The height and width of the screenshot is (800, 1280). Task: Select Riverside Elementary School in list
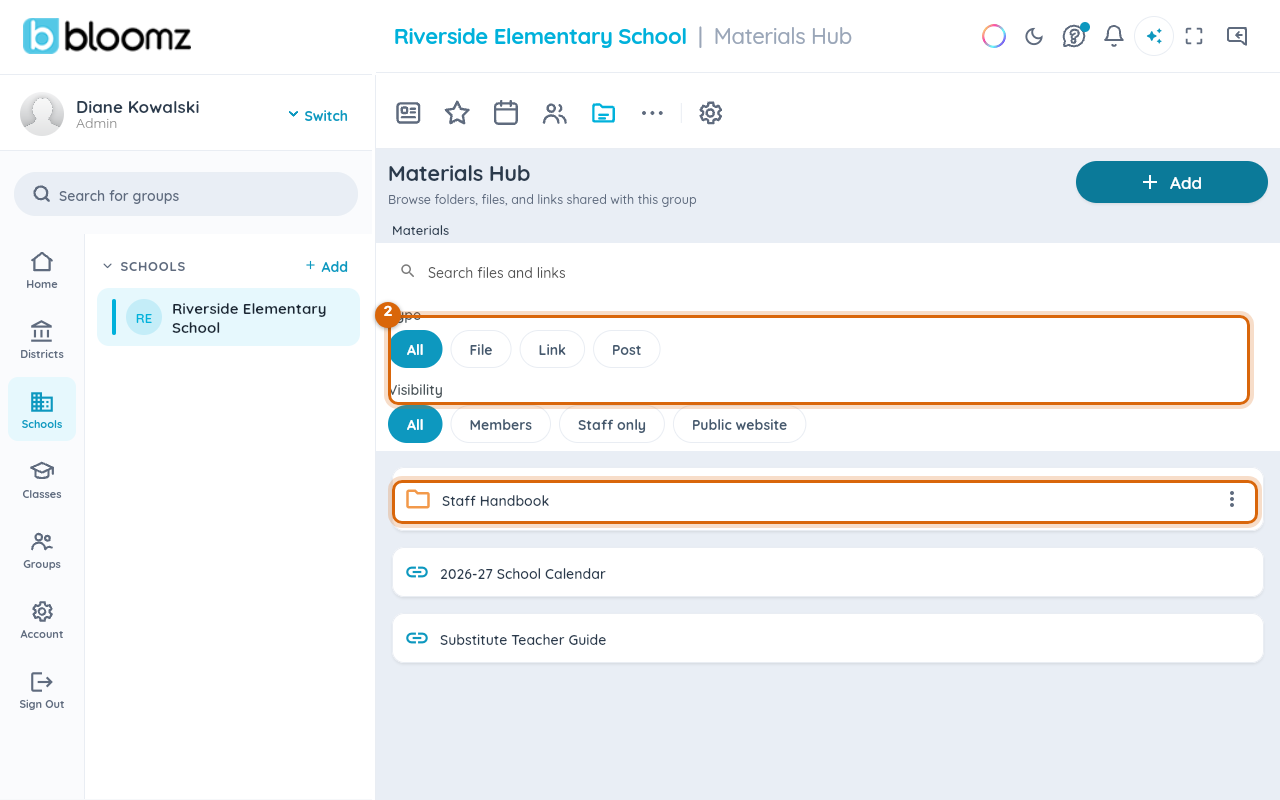coord(229,317)
